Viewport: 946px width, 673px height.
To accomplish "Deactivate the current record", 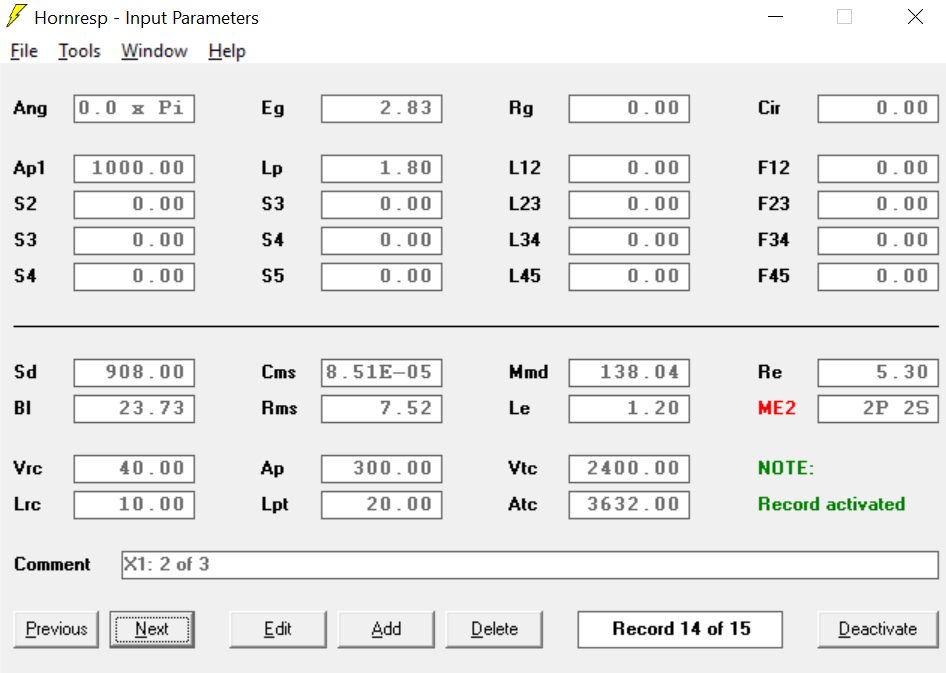I will coord(878,630).
